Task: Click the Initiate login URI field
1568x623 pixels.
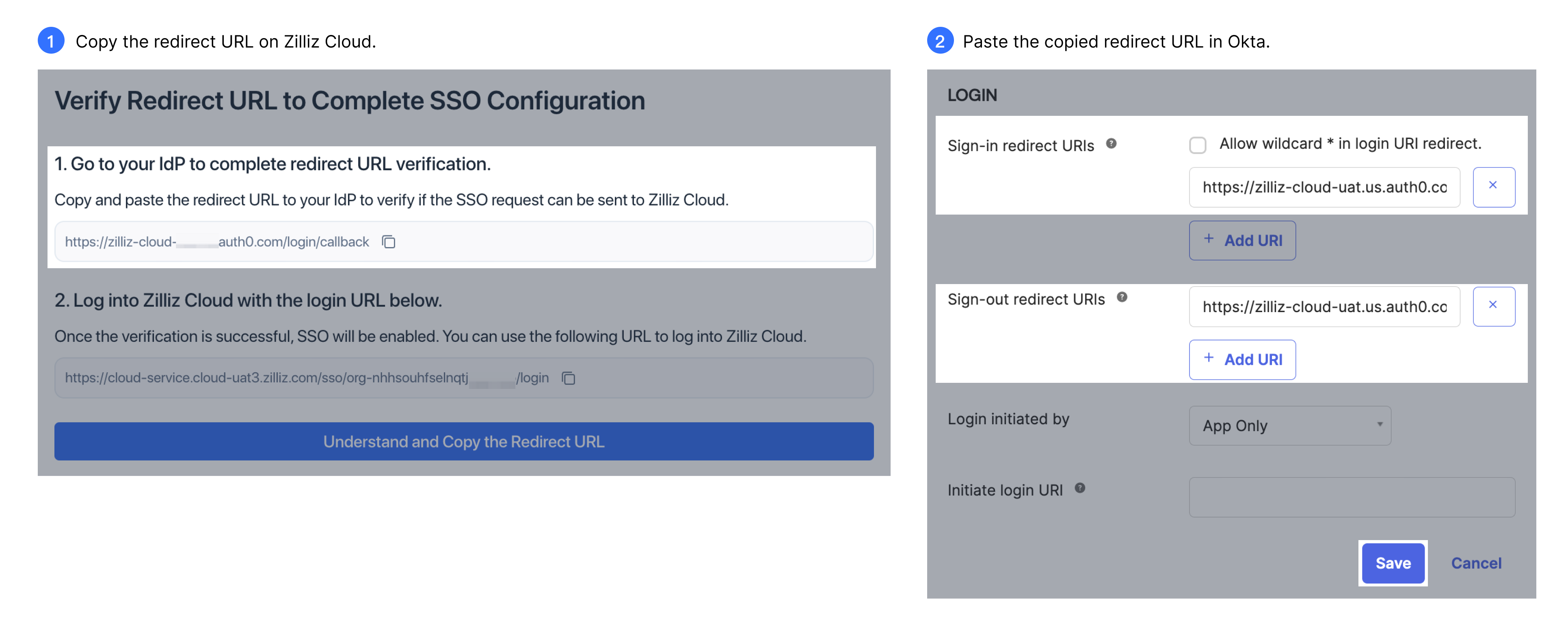Action: [1352, 497]
